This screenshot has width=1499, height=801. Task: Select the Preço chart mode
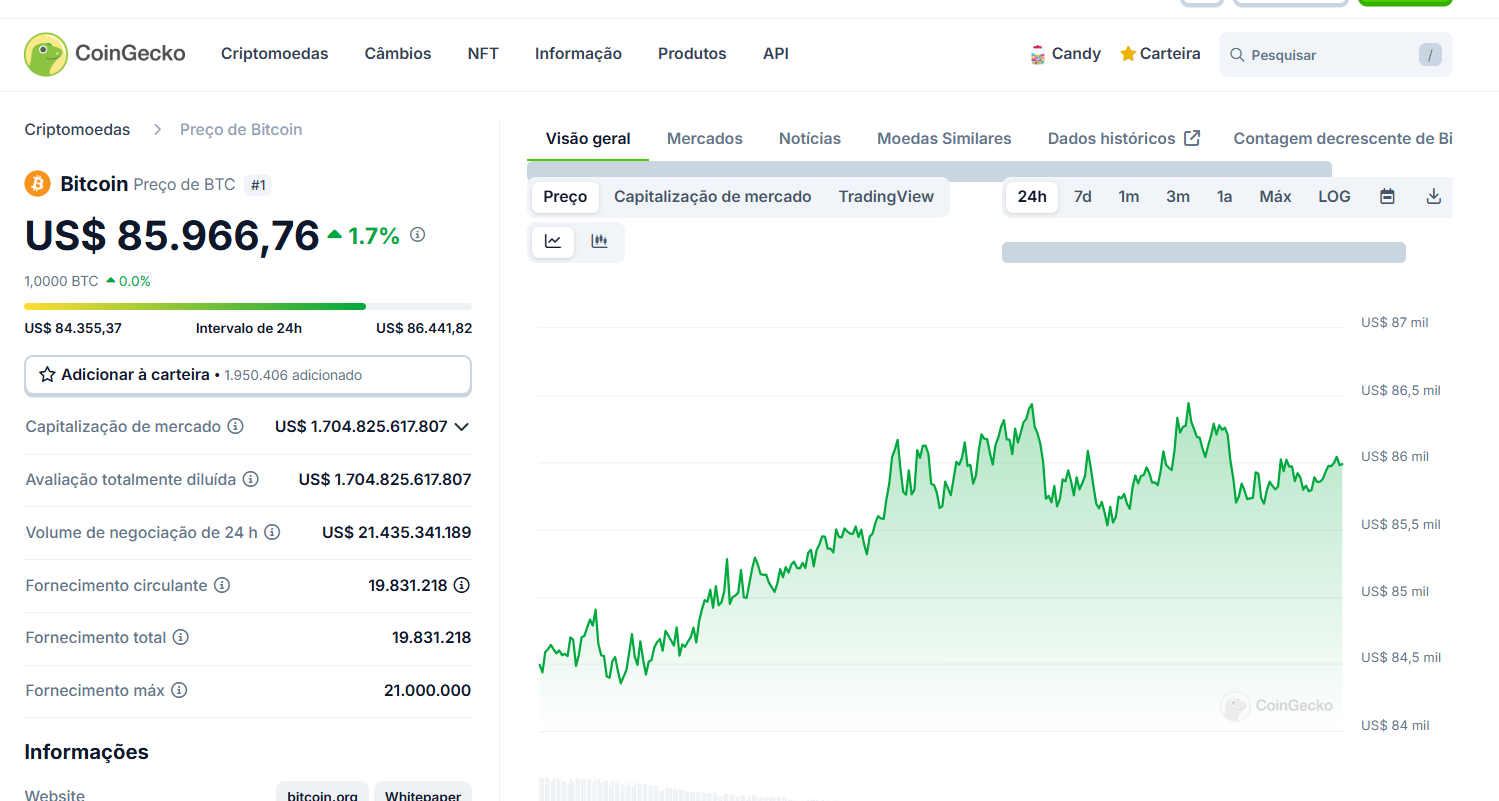[x=565, y=197]
